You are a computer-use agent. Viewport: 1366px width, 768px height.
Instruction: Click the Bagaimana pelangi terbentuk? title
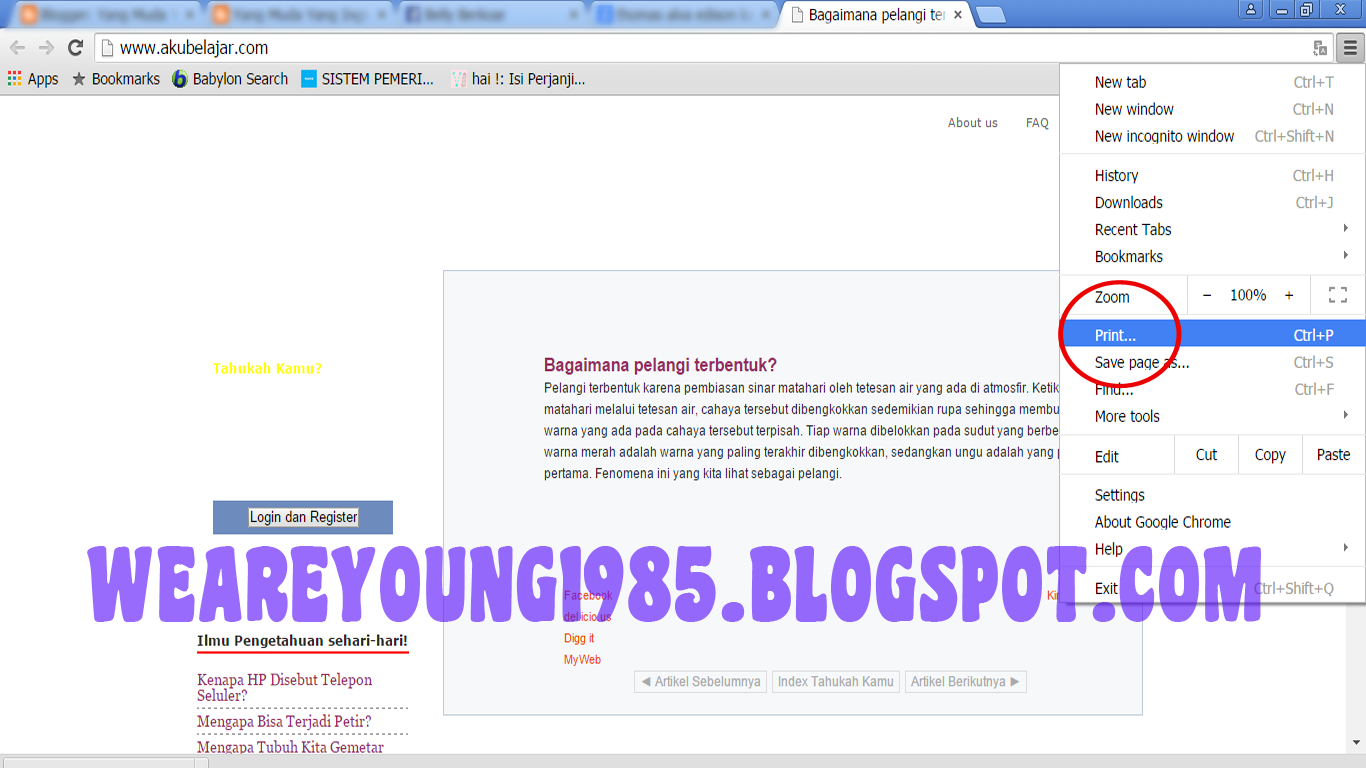coord(660,365)
